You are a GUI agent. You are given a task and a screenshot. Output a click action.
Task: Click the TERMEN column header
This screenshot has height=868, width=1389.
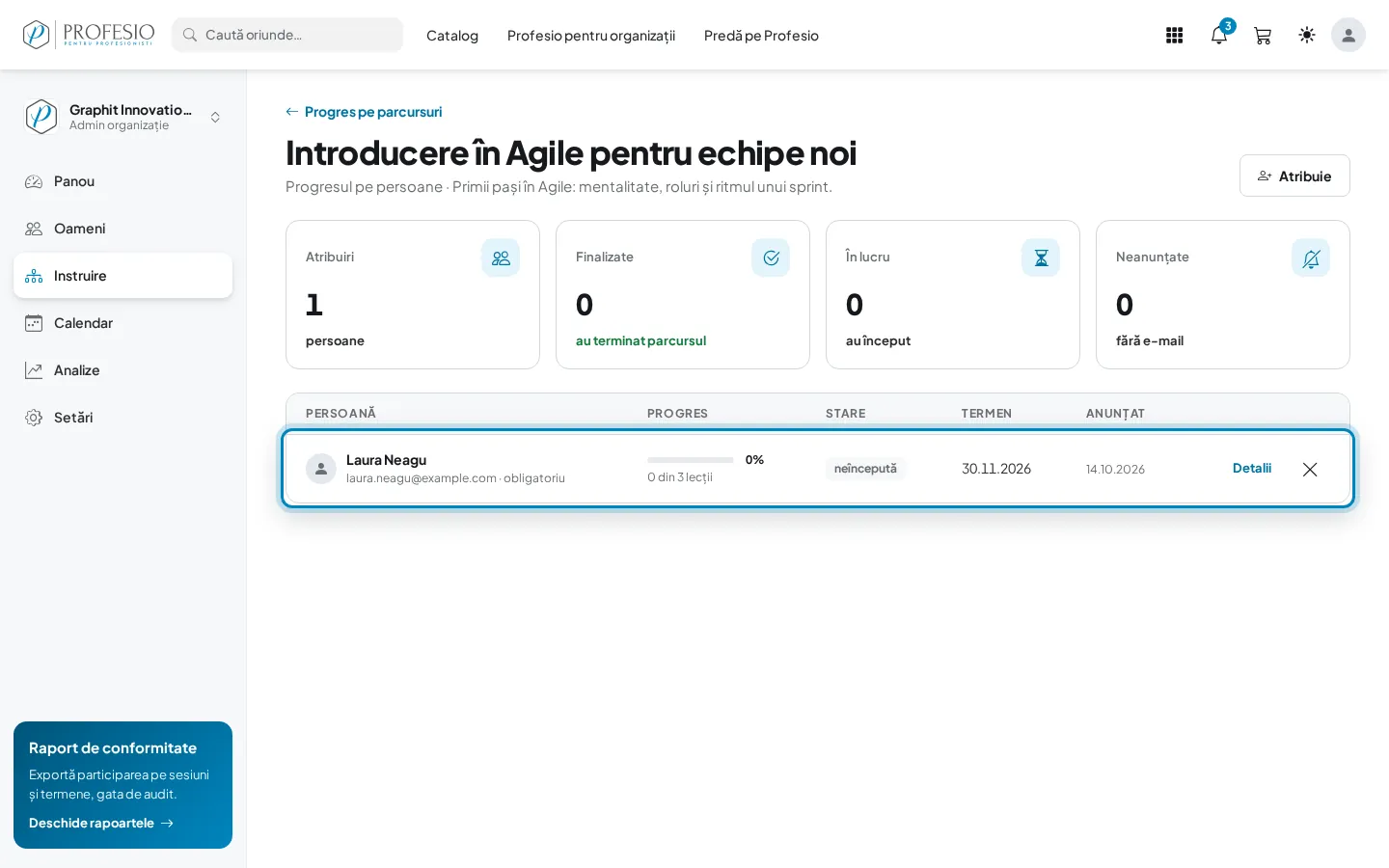point(986,413)
